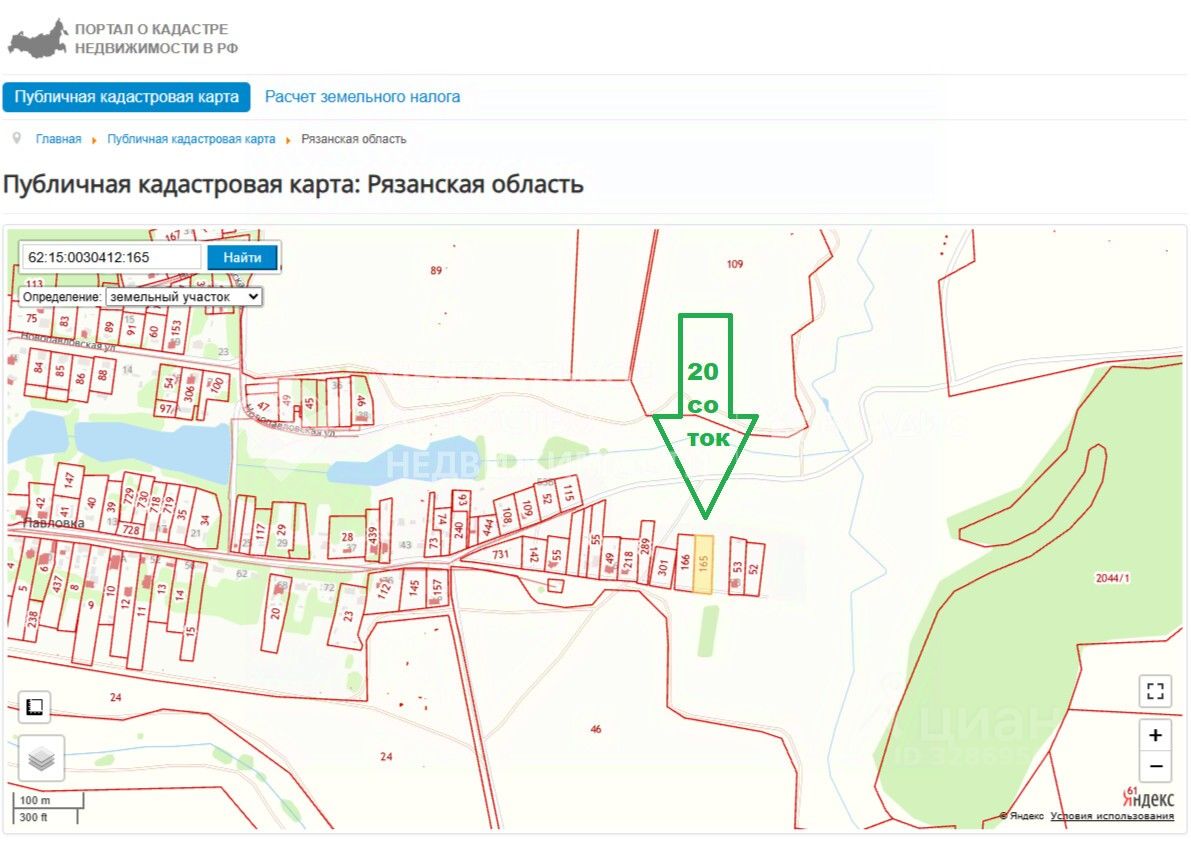
Task: Select parcel 301 on the map
Action: pyautogui.click(x=662, y=567)
